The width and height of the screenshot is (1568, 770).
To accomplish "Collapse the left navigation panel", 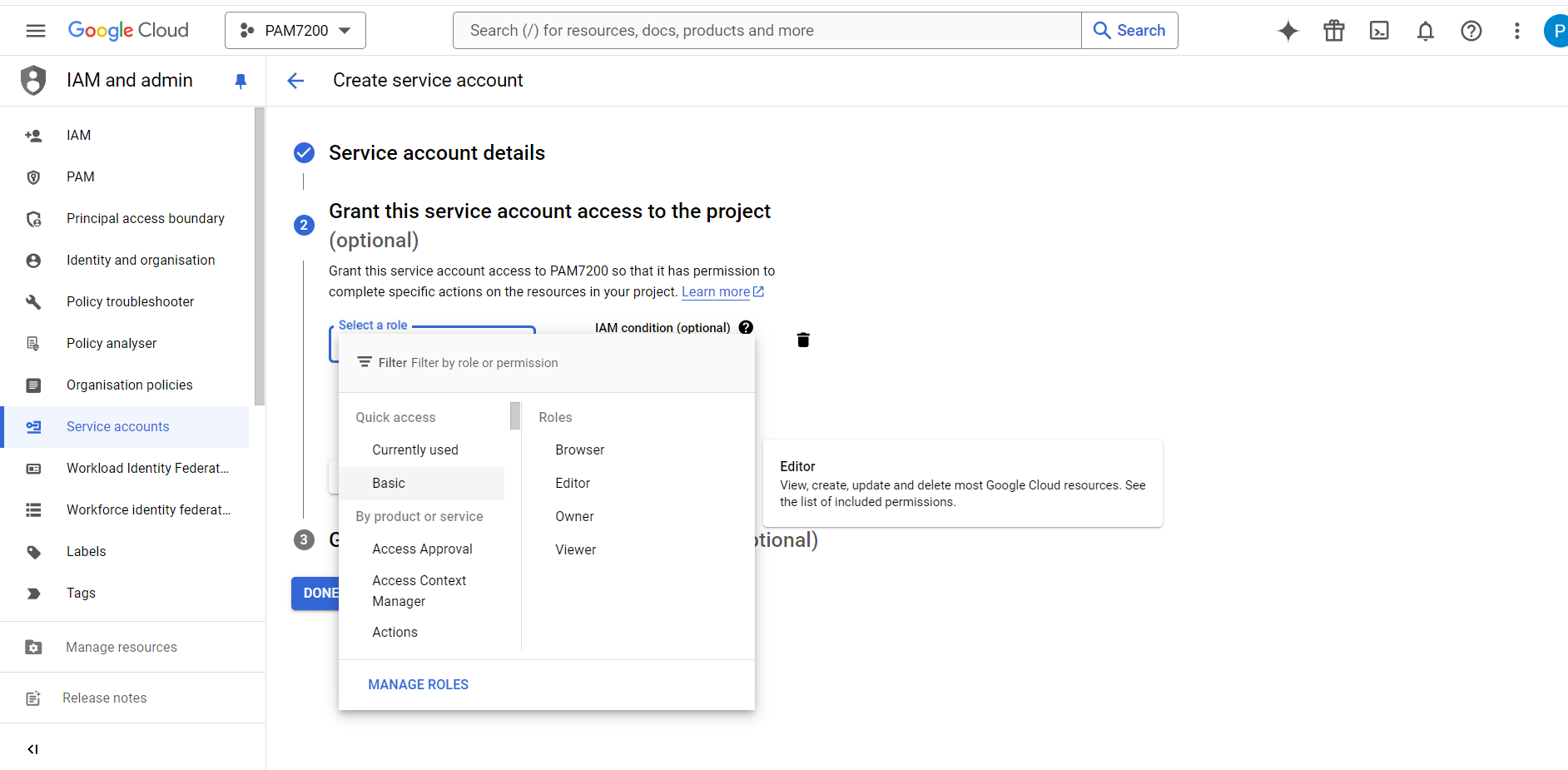I will click(32, 748).
